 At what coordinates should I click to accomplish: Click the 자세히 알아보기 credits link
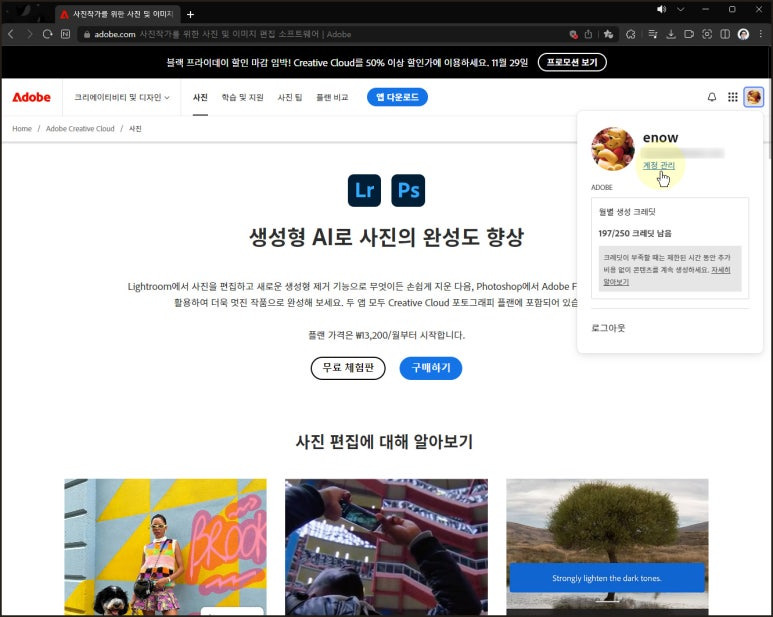point(667,276)
